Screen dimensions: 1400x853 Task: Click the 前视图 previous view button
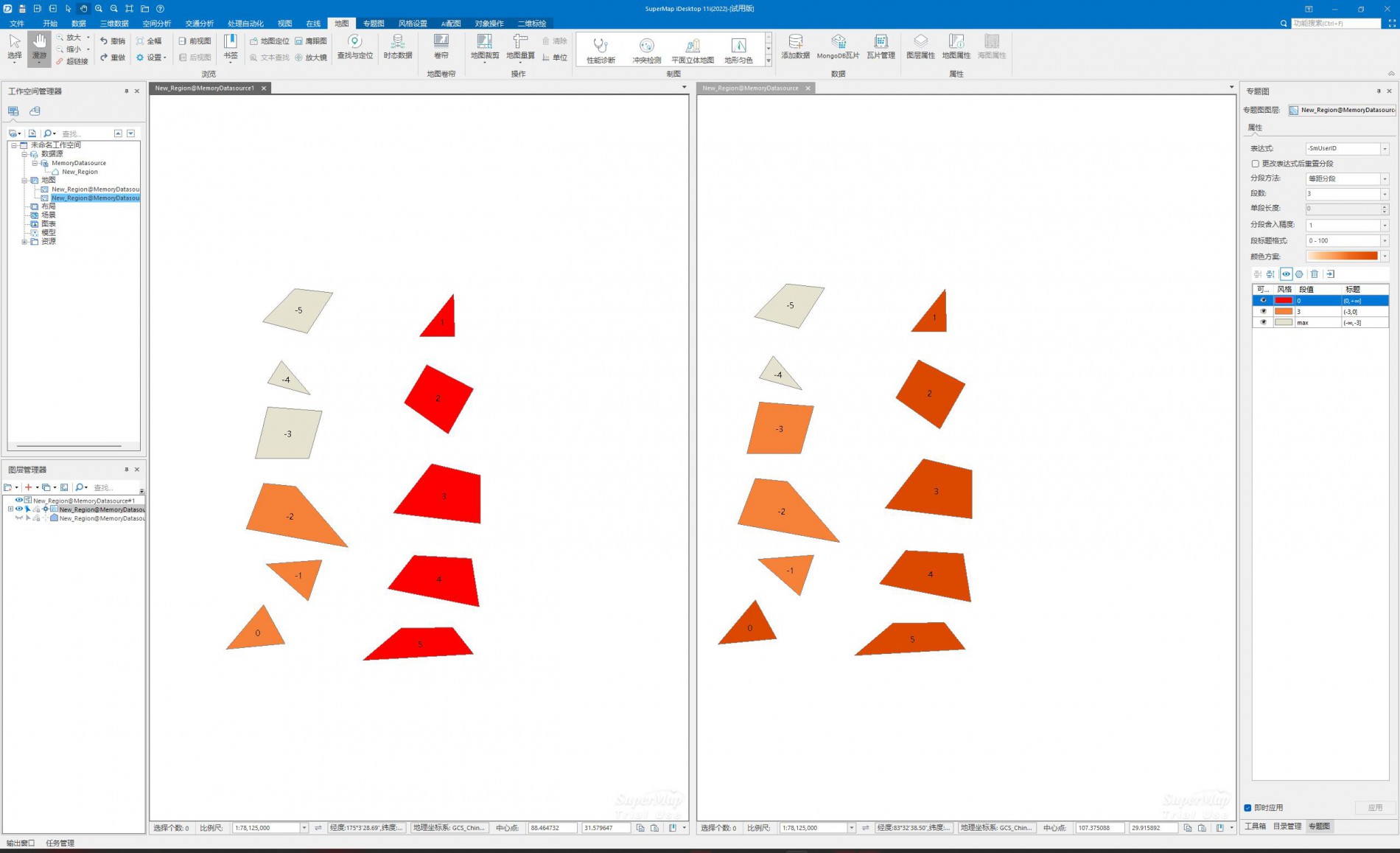(195, 41)
